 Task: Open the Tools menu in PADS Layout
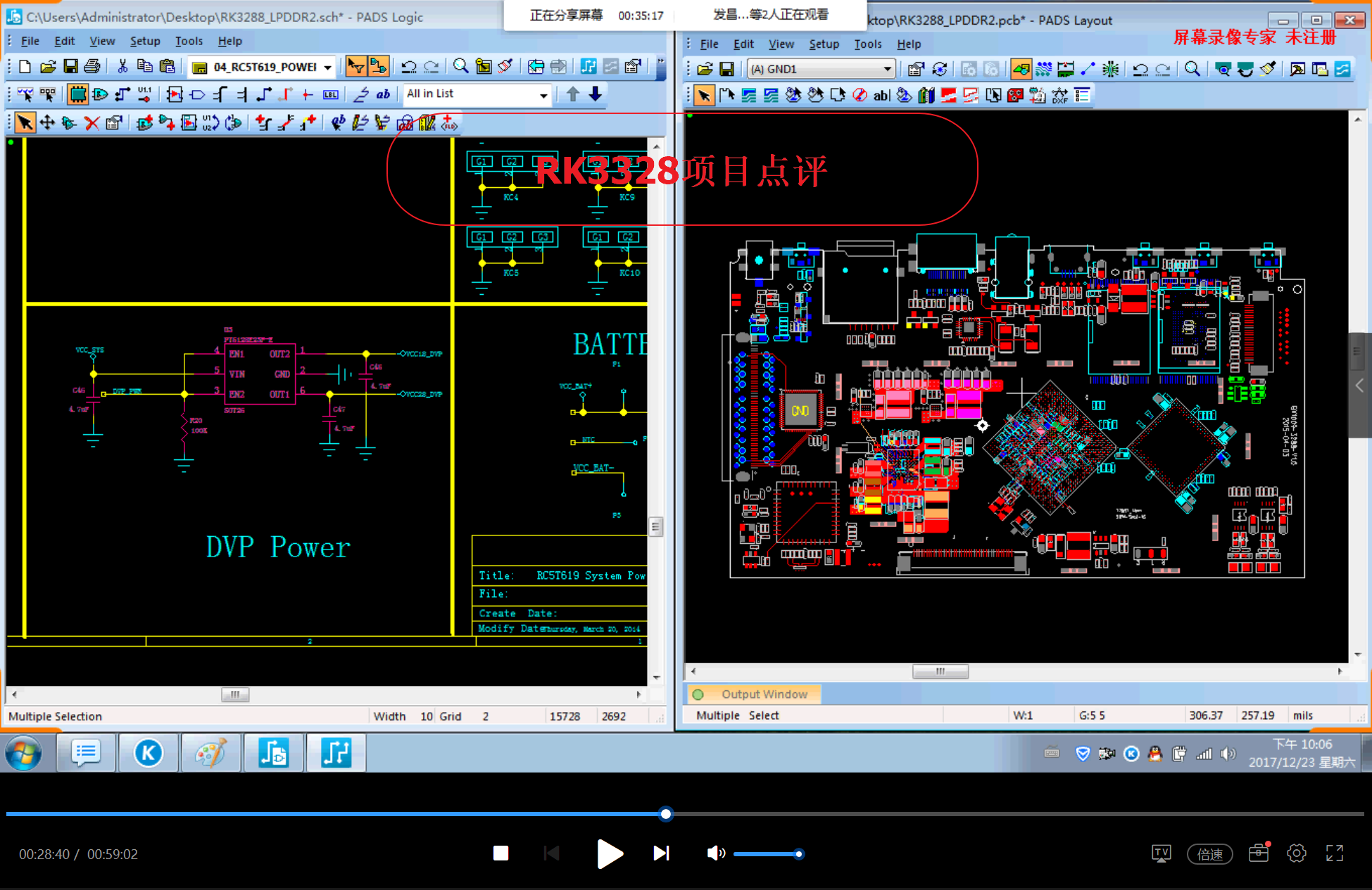pos(867,44)
